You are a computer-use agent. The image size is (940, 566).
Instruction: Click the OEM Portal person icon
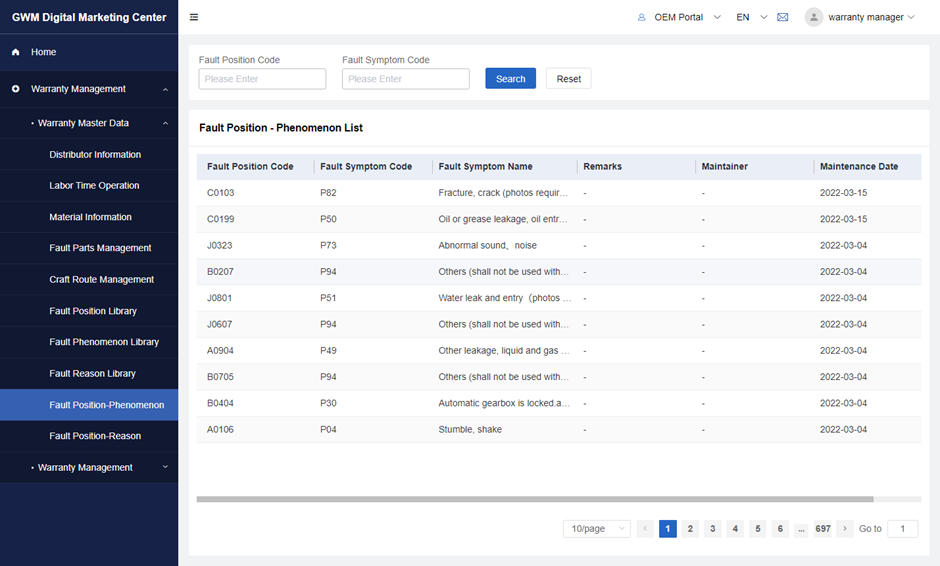coord(641,17)
